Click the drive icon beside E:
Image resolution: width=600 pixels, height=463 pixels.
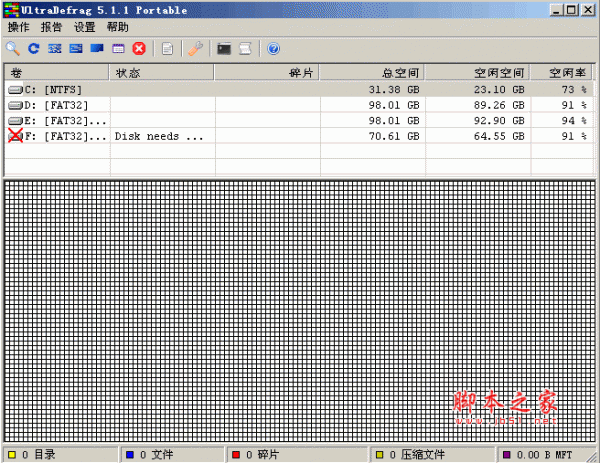[x=15, y=121]
